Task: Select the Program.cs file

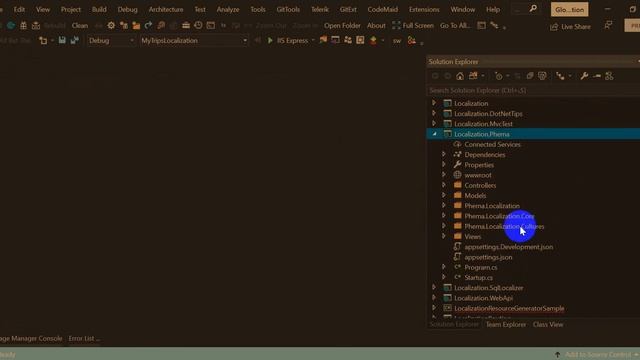Action: coord(480,267)
